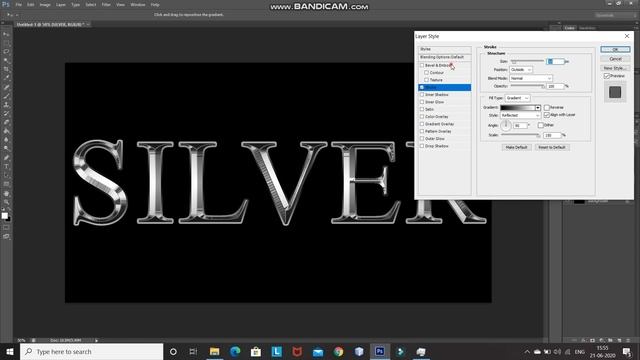The width and height of the screenshot is (640, 360).
Task: Open the Edit menu
Action: [x=31, y=5]
